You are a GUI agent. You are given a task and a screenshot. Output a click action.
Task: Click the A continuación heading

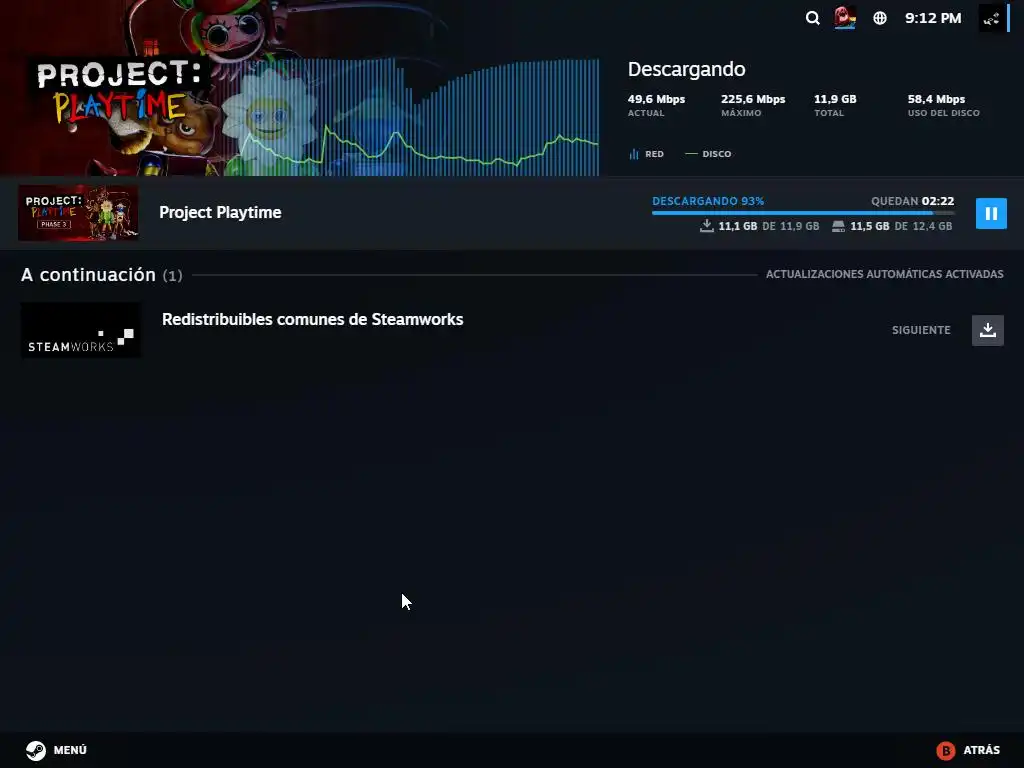pos(88,275)
